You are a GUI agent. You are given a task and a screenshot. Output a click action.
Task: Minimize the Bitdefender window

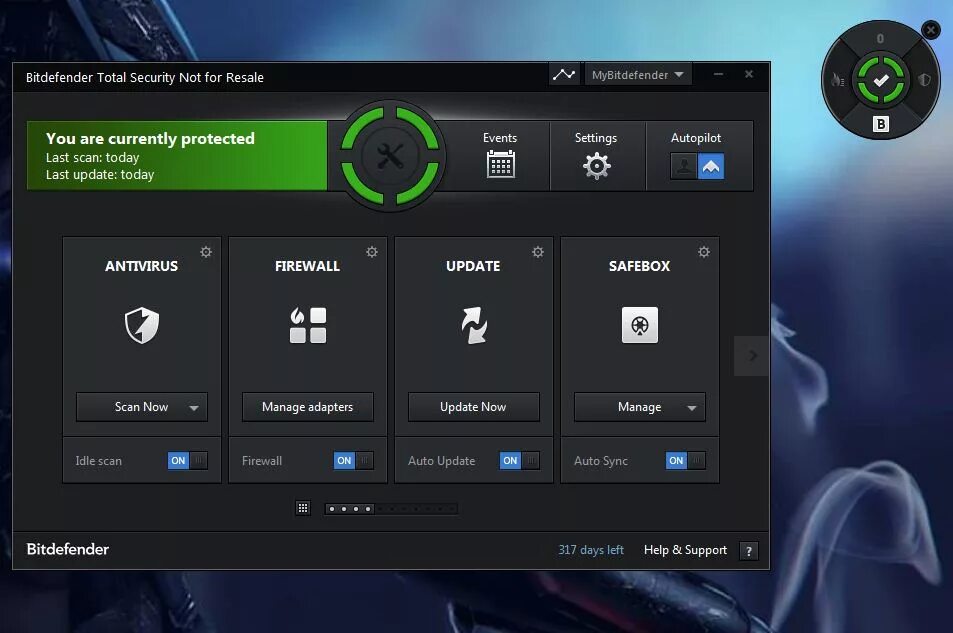pyautogui.click(x=718, y=74)
